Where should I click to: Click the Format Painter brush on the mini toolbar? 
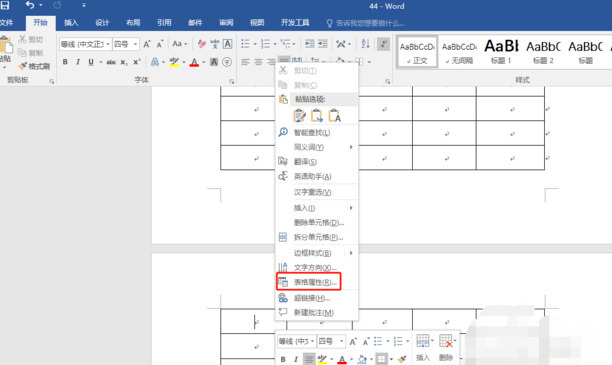[402, 359]
